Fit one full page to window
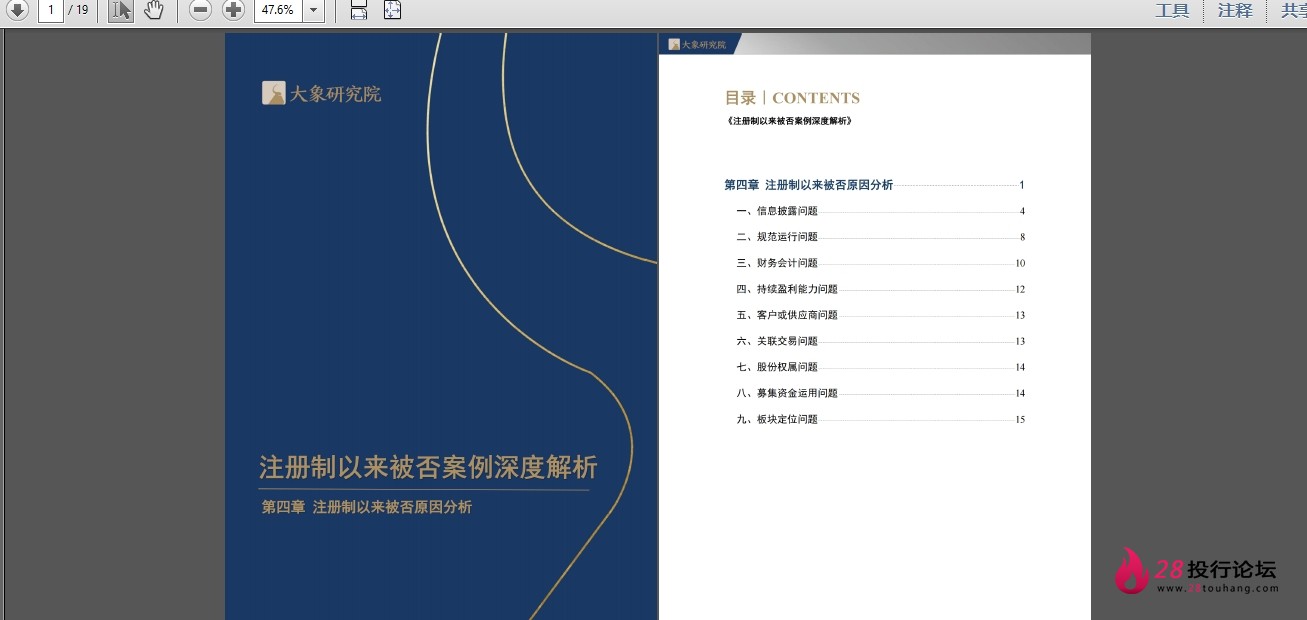The image size is (1307, 620). (392, 10)
